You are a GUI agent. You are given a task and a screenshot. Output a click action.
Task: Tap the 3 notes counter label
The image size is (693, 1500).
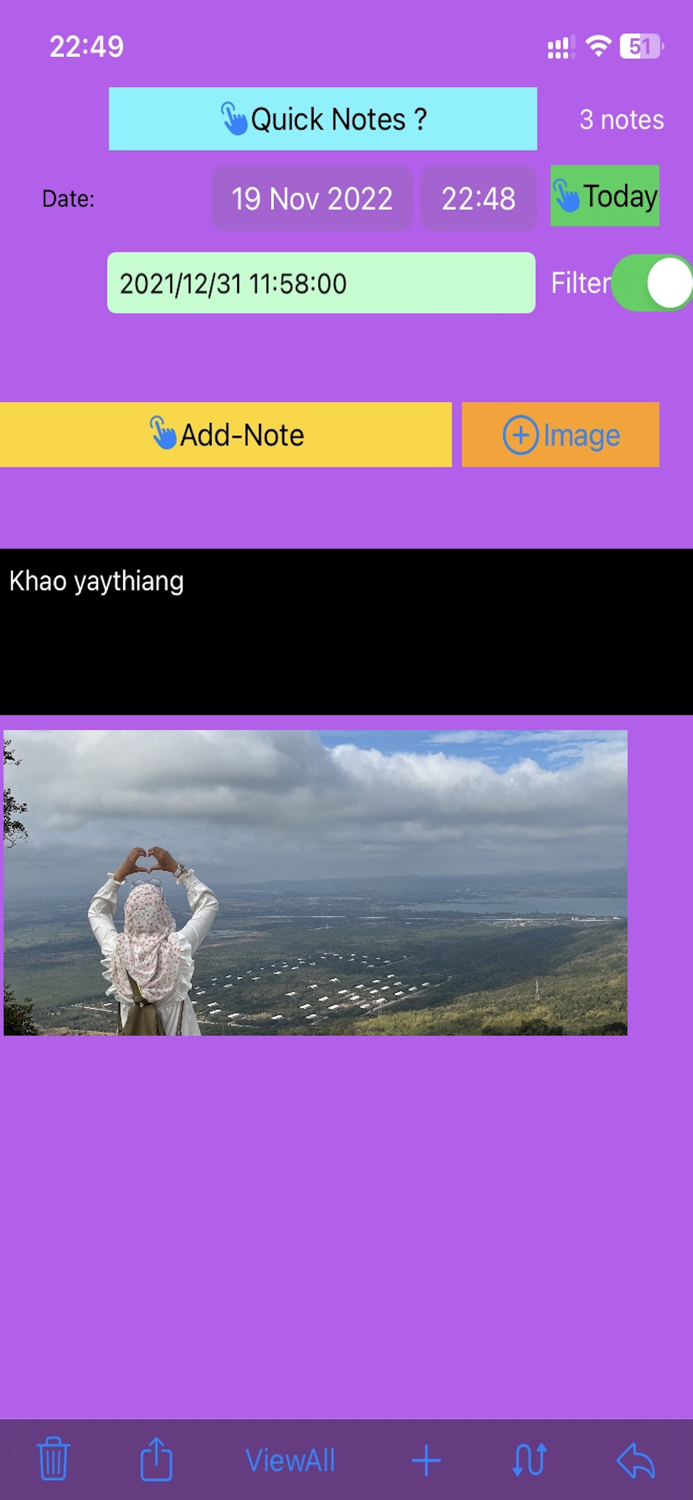coord(622,120)
